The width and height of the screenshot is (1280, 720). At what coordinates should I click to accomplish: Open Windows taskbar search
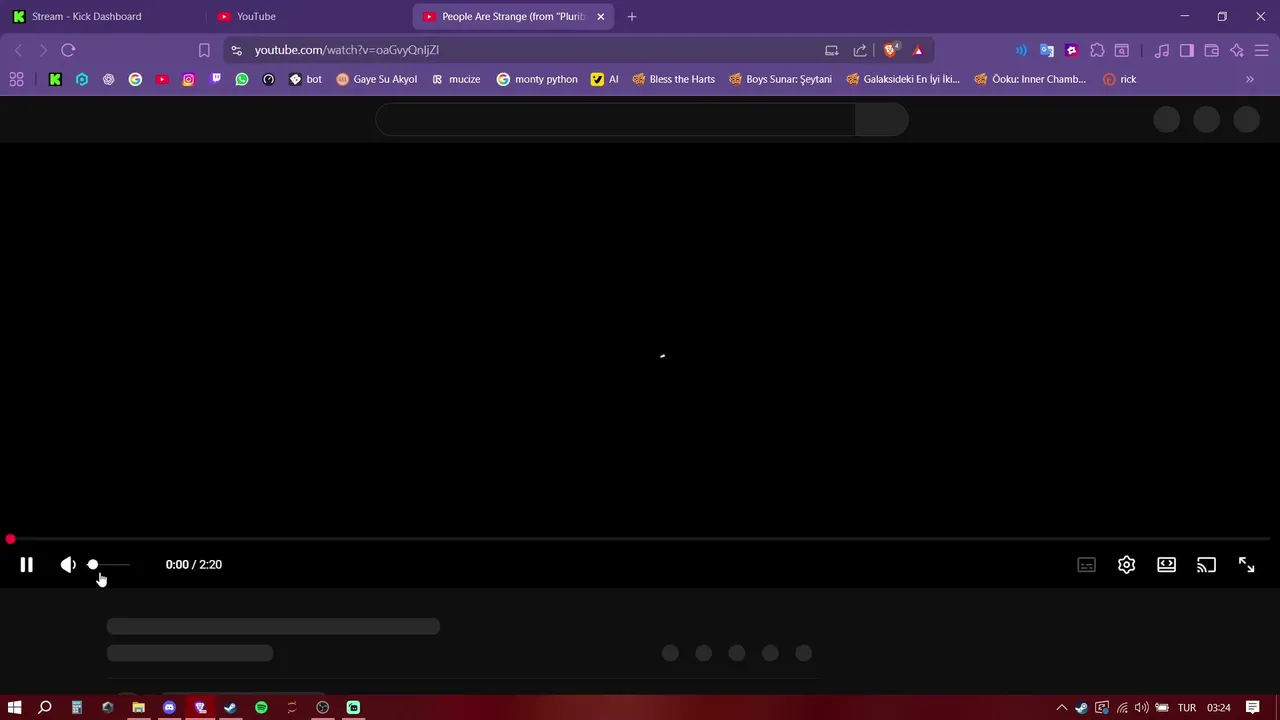[45, 708]
